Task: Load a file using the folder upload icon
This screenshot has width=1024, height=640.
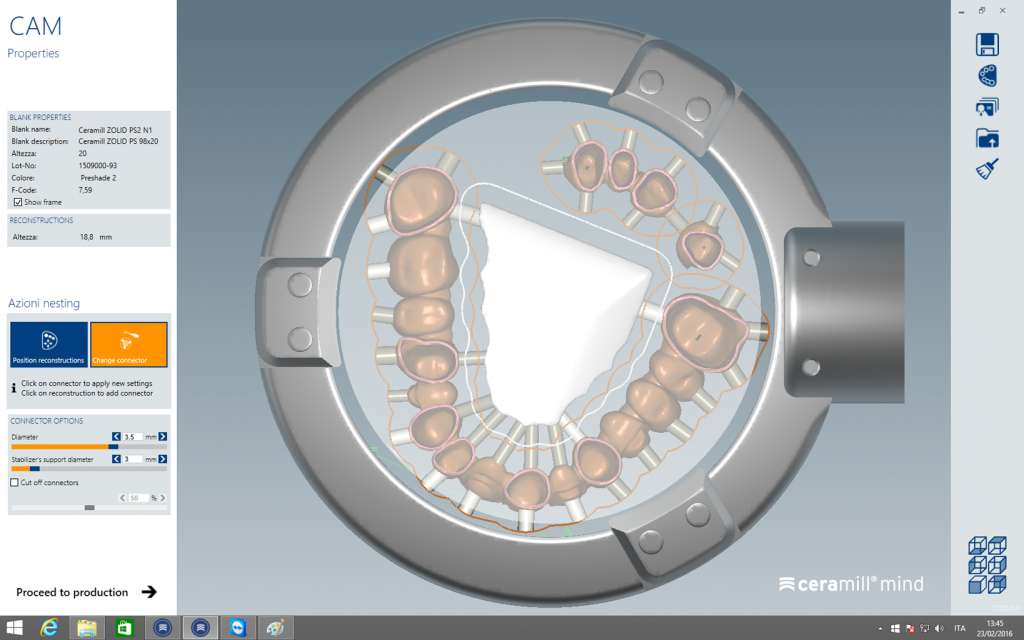Action: 987,138
